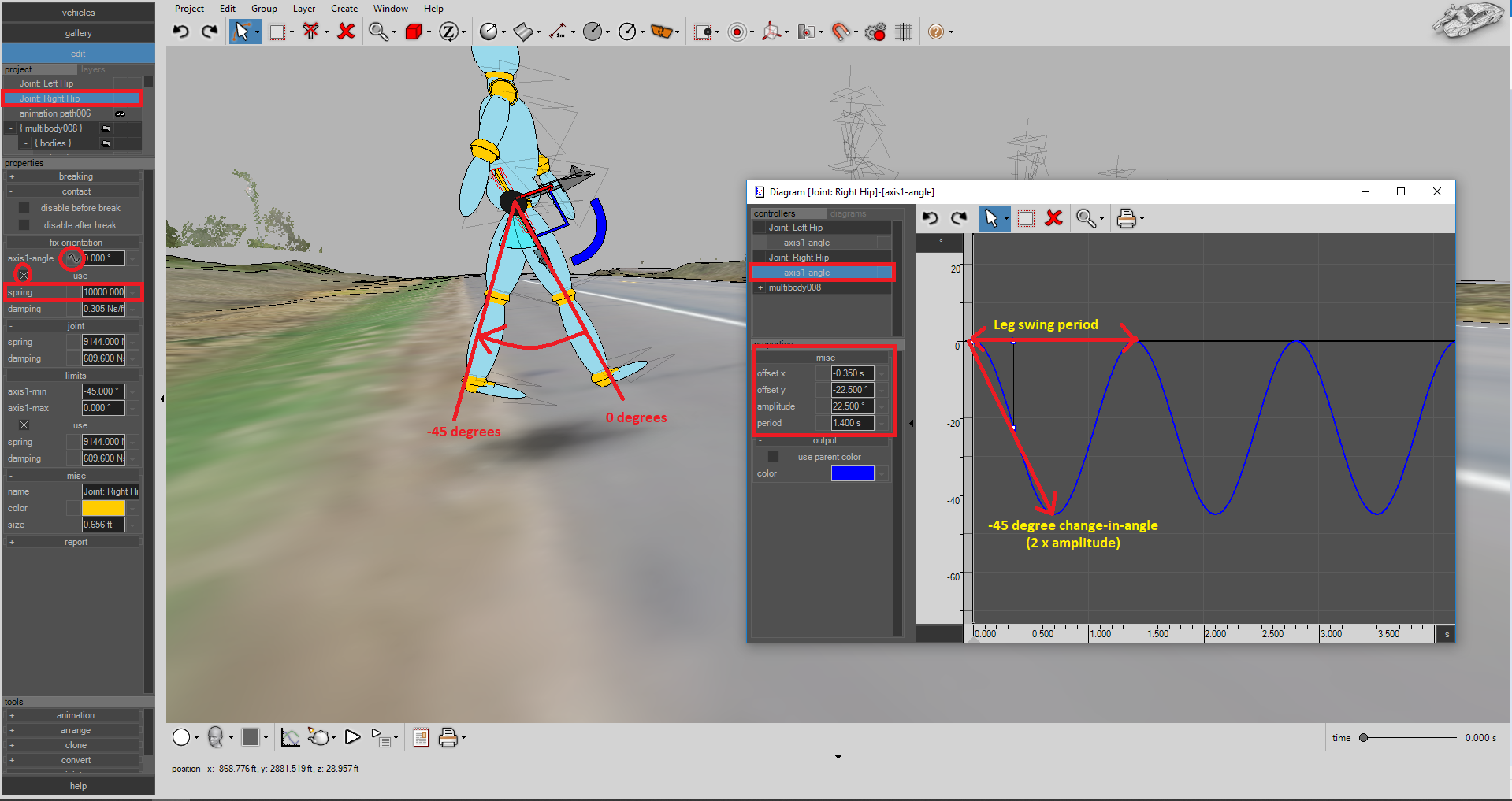
Task: Click the report notepad icon in bottom toolbar
Action: click(421, 737)
